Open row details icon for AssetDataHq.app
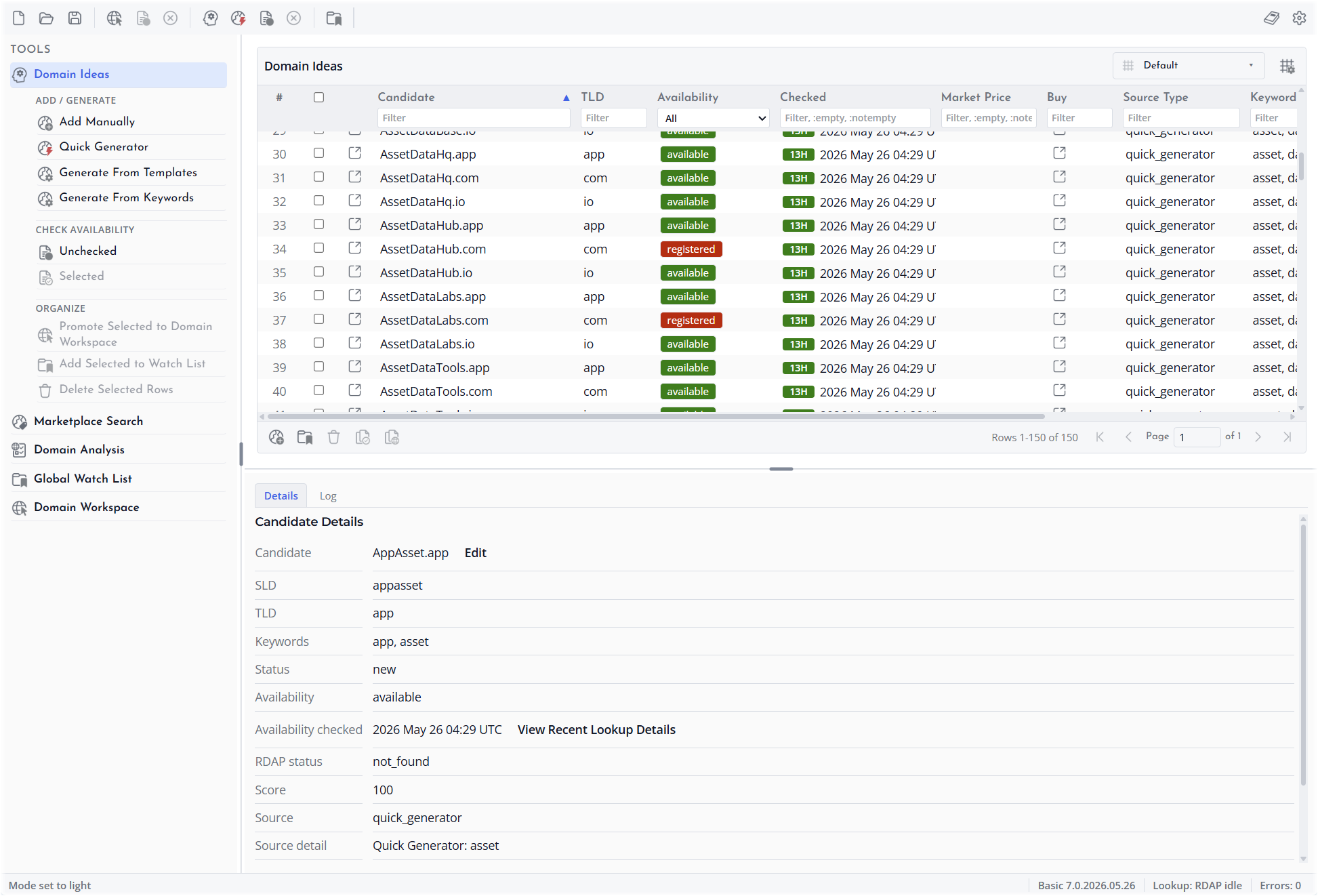Viewport: 1318px width, 896px height. click(x=354, y=153)
